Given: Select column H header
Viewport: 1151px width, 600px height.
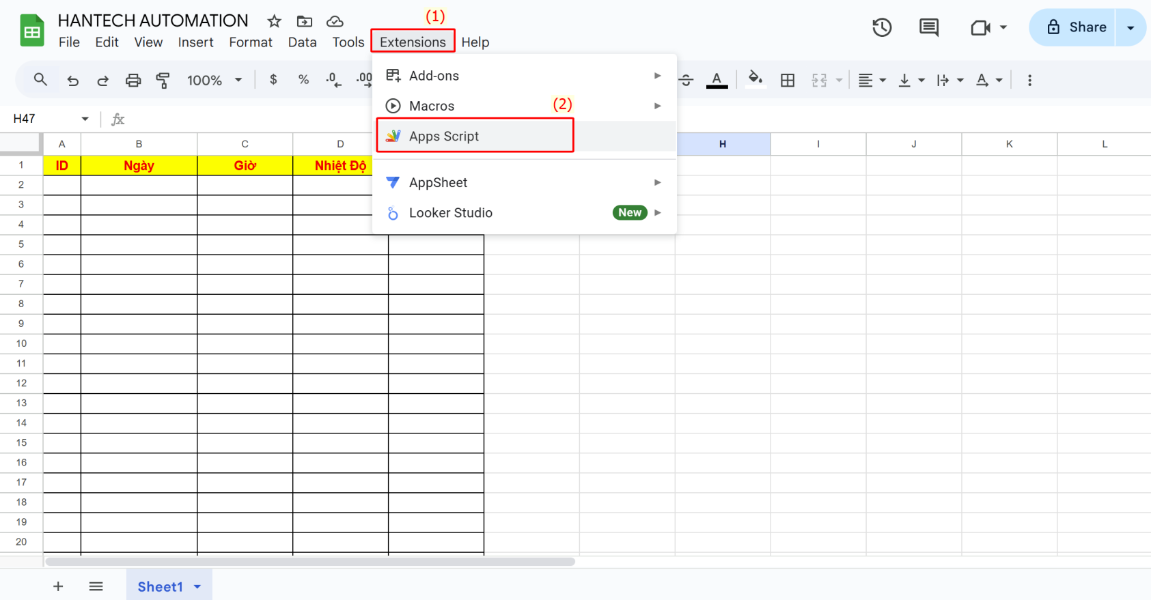Looking at the screenshot, I should [722, 144].
